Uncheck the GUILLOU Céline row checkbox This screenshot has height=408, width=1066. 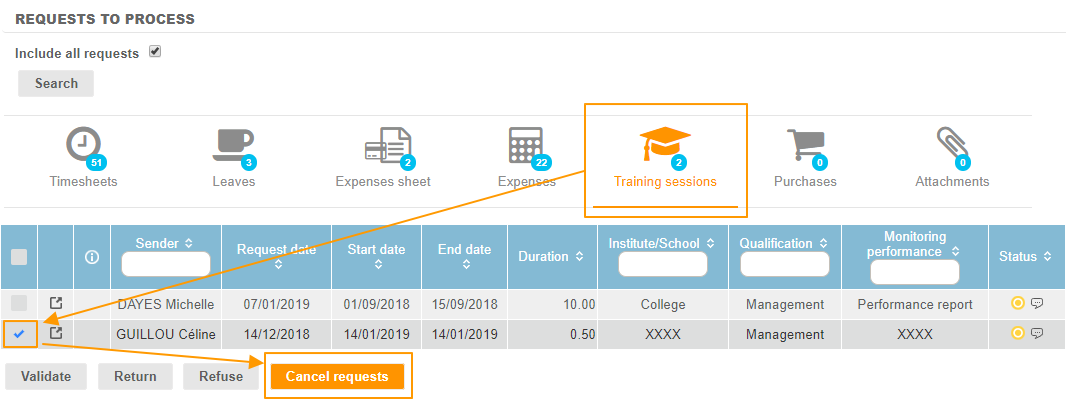click(19, 333)
